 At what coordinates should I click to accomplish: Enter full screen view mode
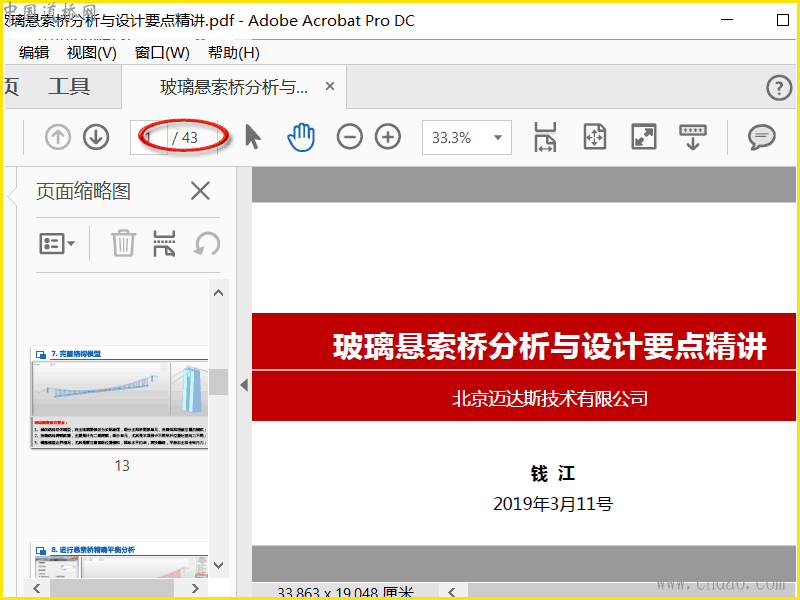click(x=644, y=137)
